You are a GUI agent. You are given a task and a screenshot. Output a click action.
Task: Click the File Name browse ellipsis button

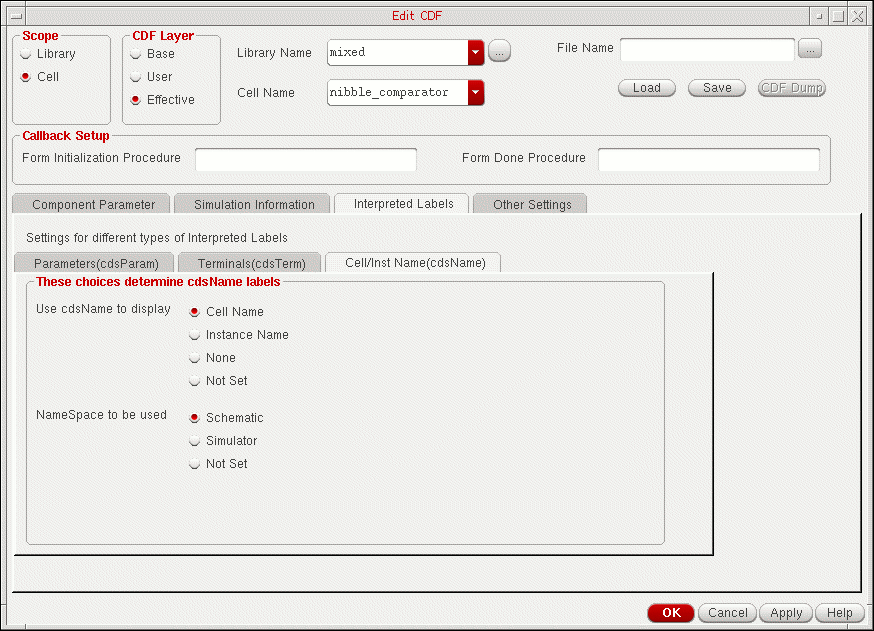coord(811,48)
